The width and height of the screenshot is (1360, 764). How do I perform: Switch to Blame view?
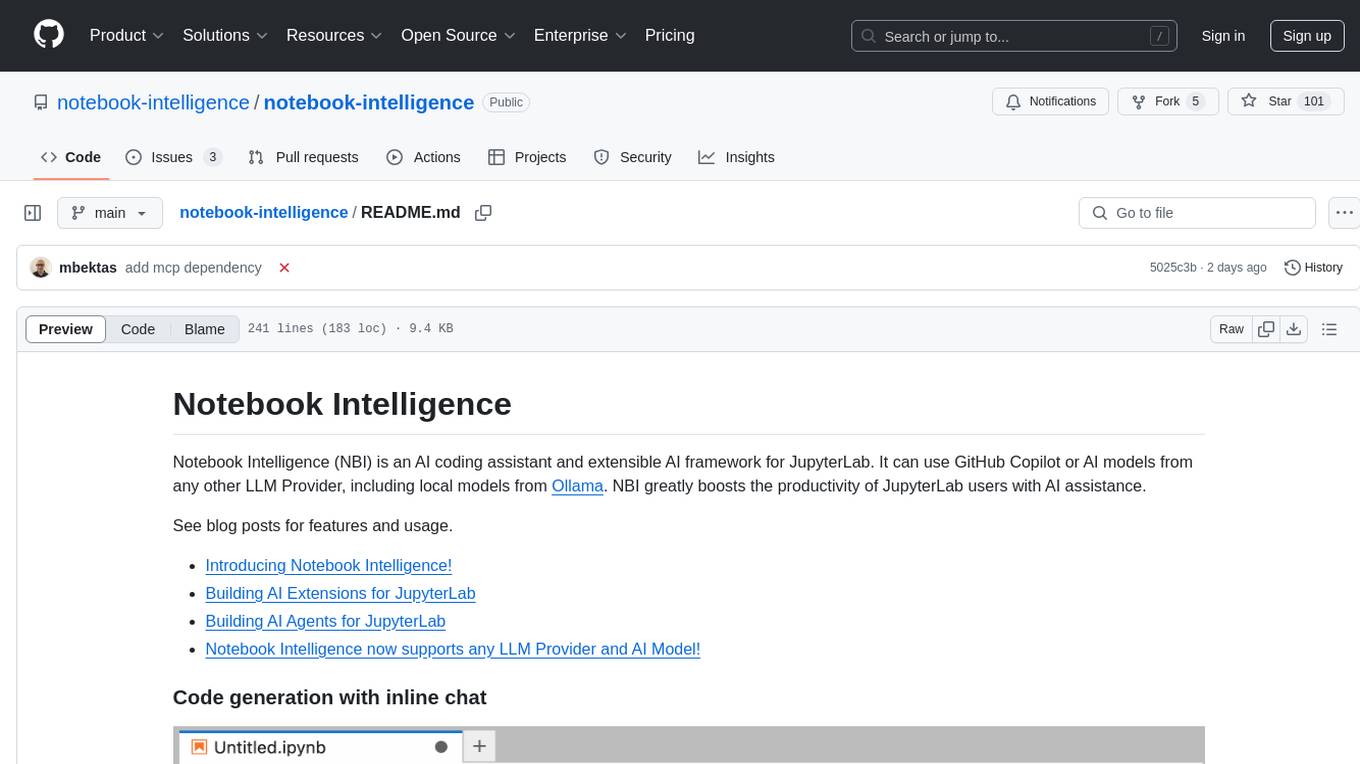tap(205, 329)
